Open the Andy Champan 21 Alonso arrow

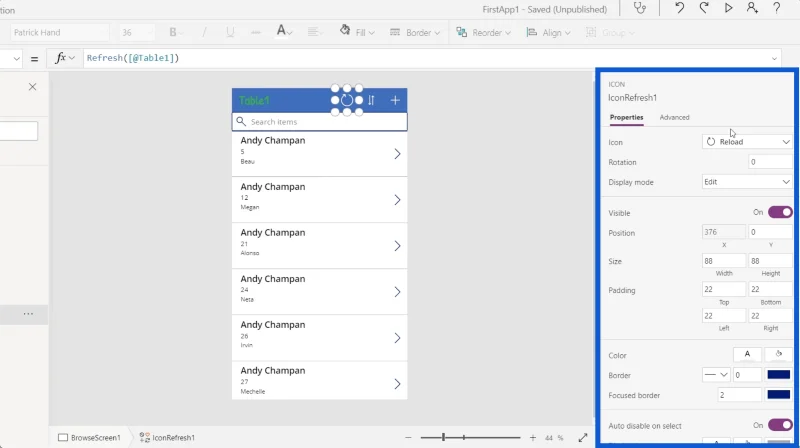(x=397, y=245)
